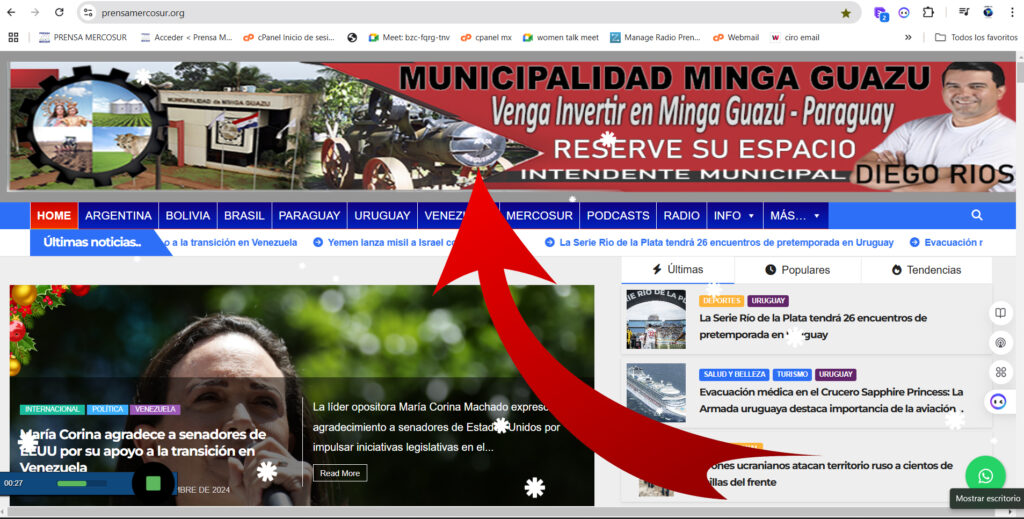Click the reading book icon in side panel
1024x519 pixels.
998,313
